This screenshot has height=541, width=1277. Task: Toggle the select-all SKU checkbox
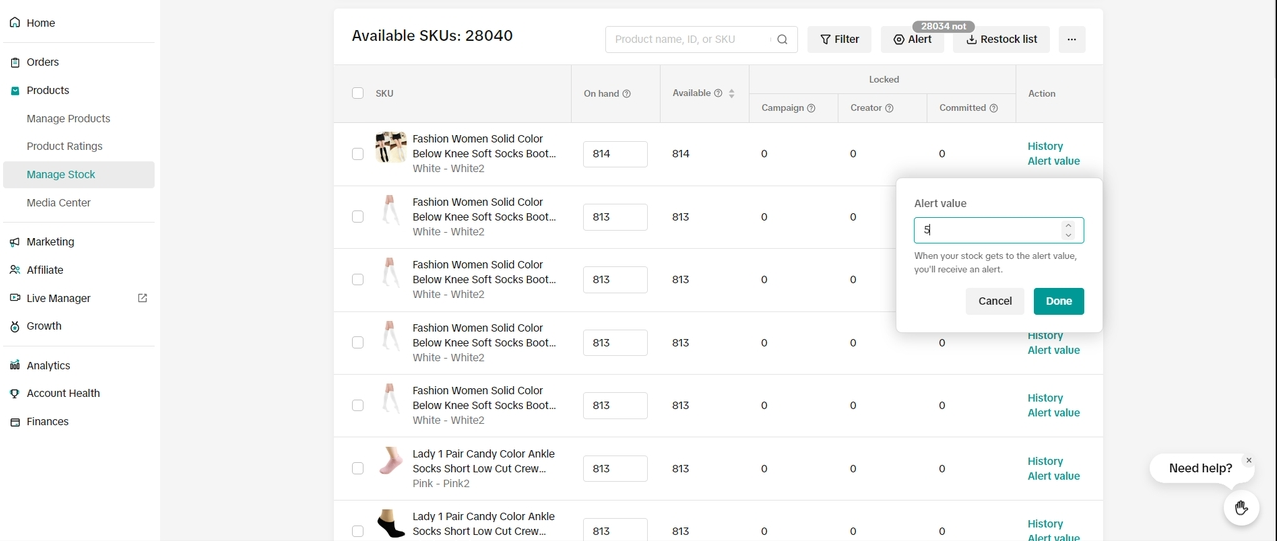[357, 93]
